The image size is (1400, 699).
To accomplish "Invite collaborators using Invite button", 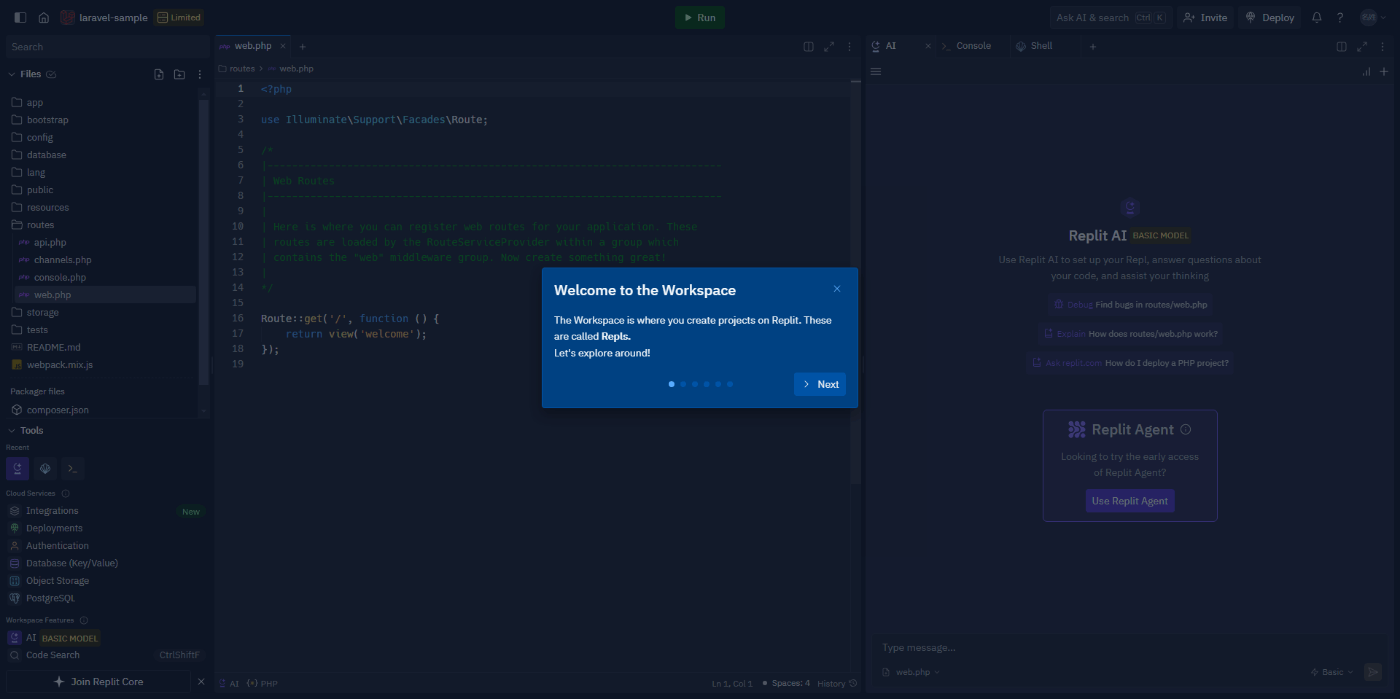I will tap(1205, 17).
